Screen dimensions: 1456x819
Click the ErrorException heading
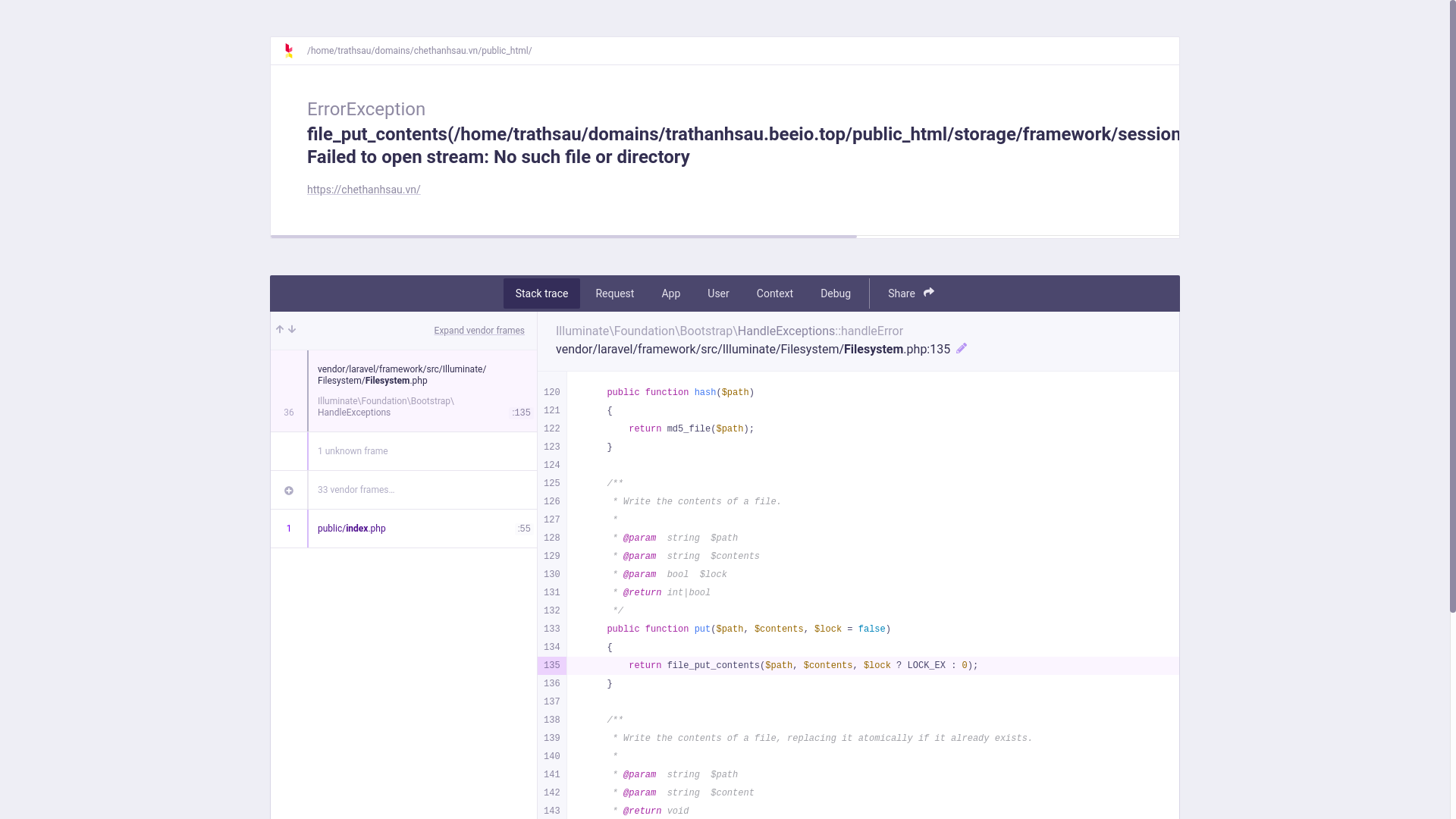point(366,109)
